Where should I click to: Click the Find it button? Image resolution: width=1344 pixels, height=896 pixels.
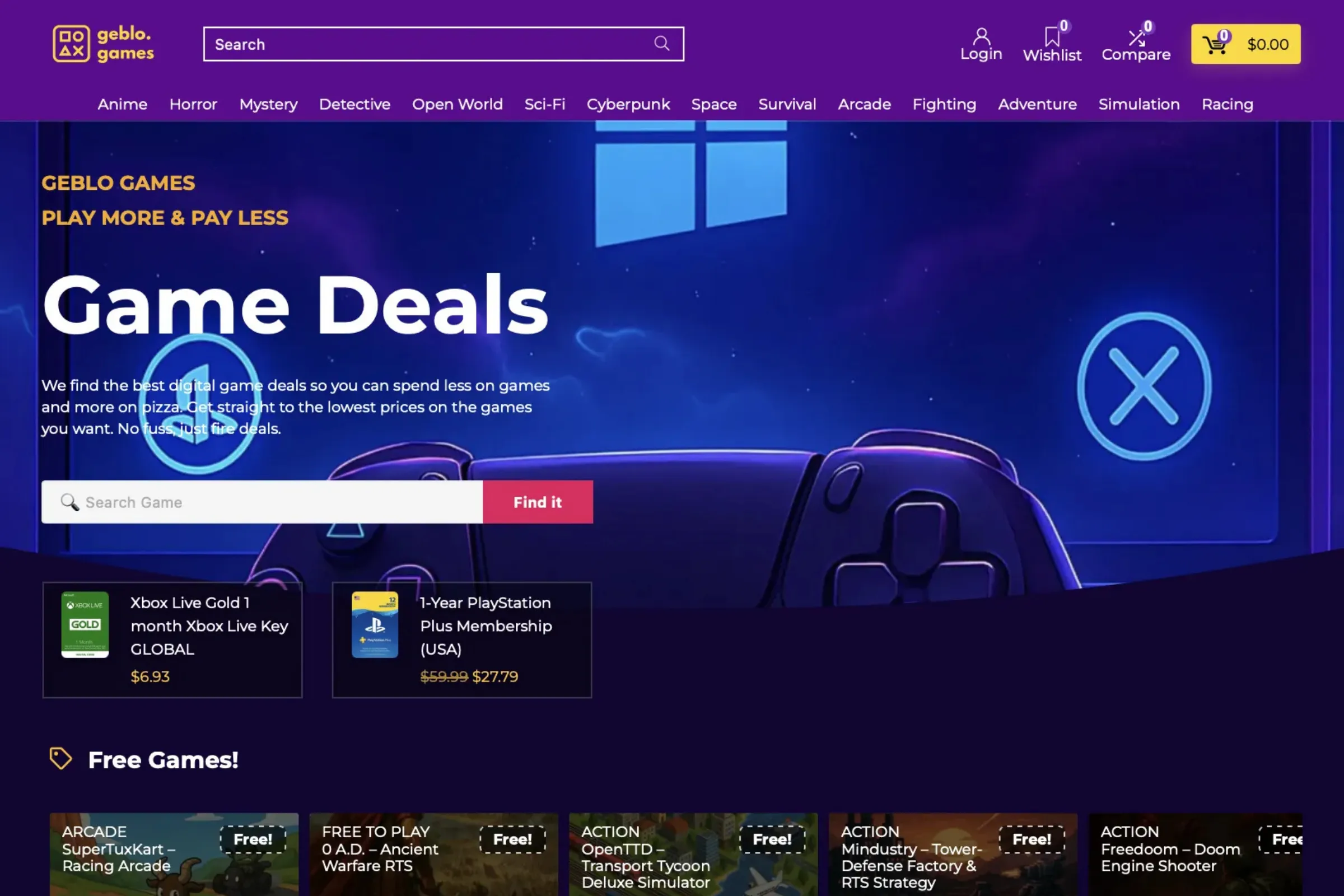[538, 502]
